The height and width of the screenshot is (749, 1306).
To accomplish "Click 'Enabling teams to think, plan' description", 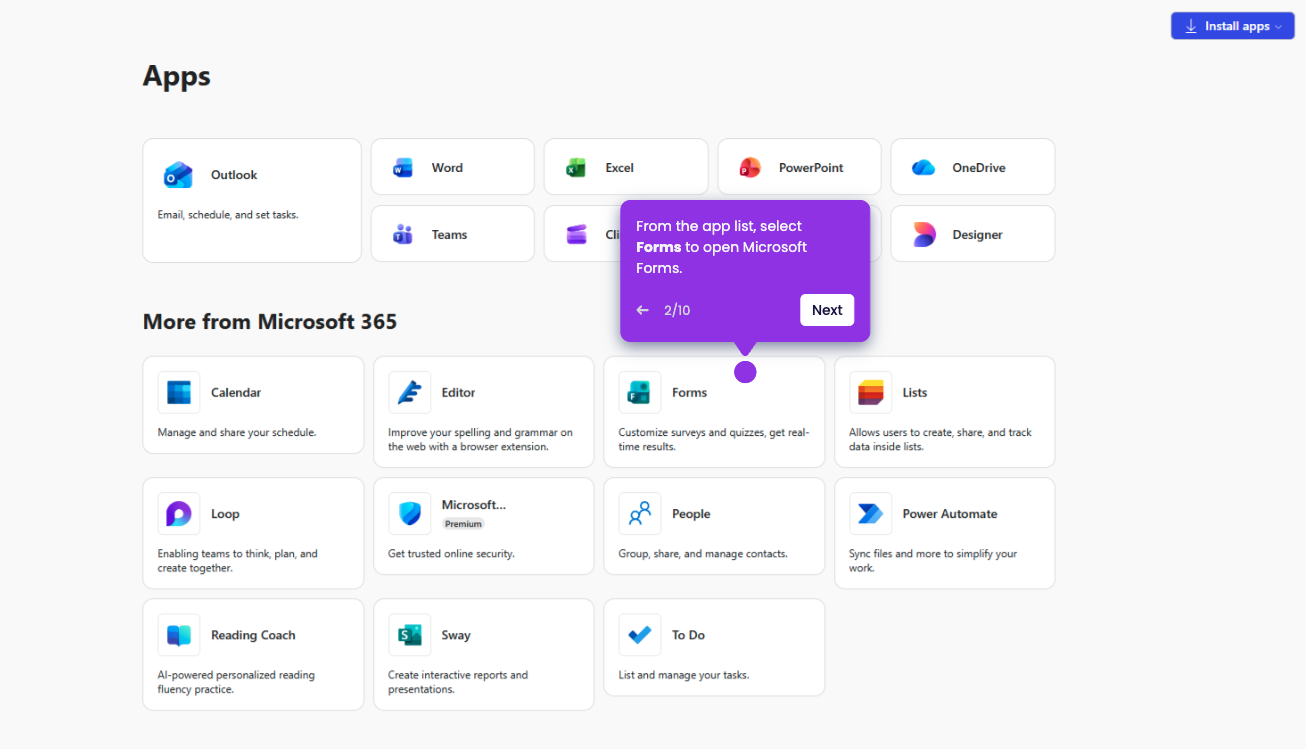I will 238,561.
